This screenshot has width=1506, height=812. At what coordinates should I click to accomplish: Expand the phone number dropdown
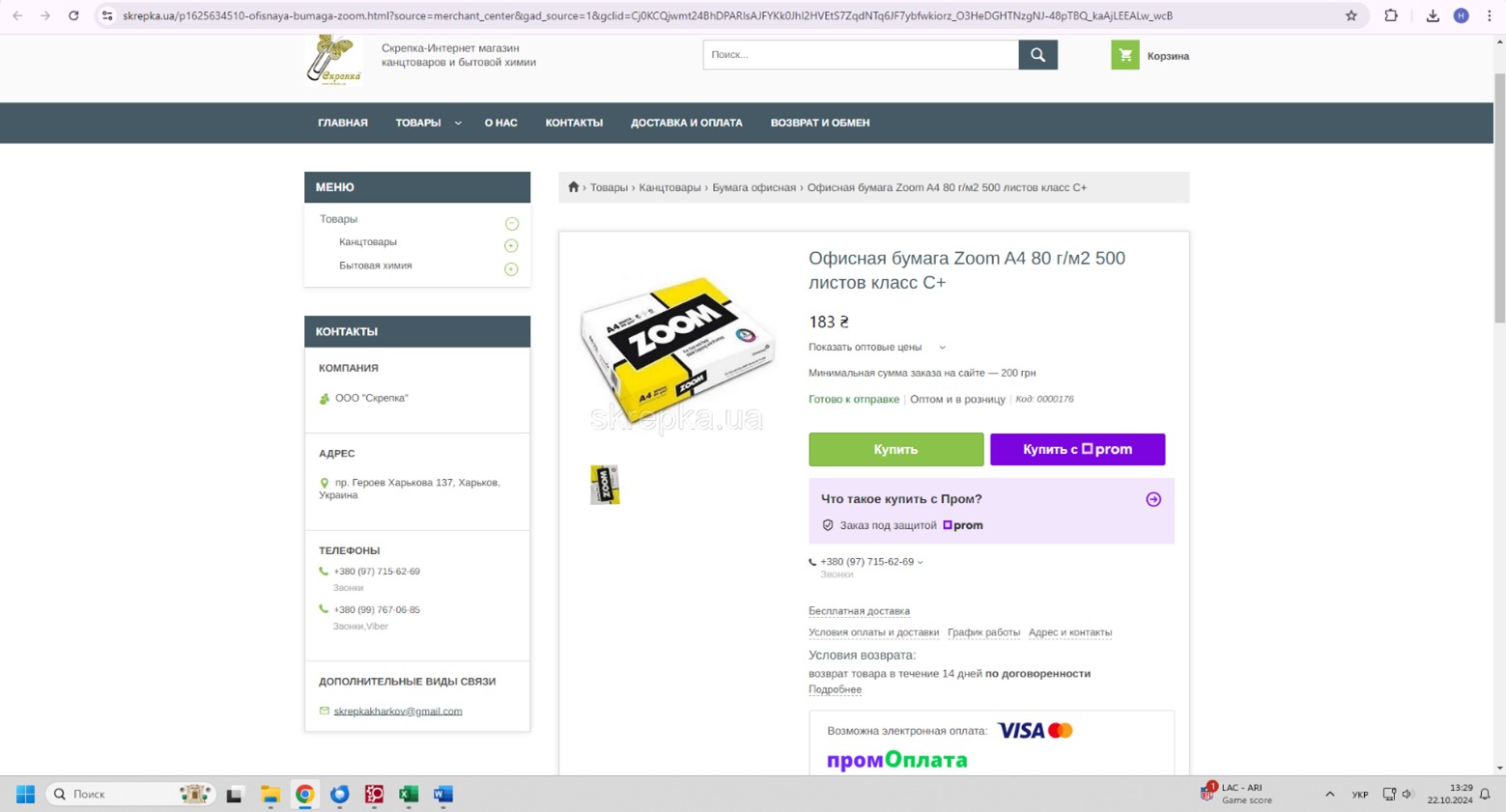tap(920, 562)
